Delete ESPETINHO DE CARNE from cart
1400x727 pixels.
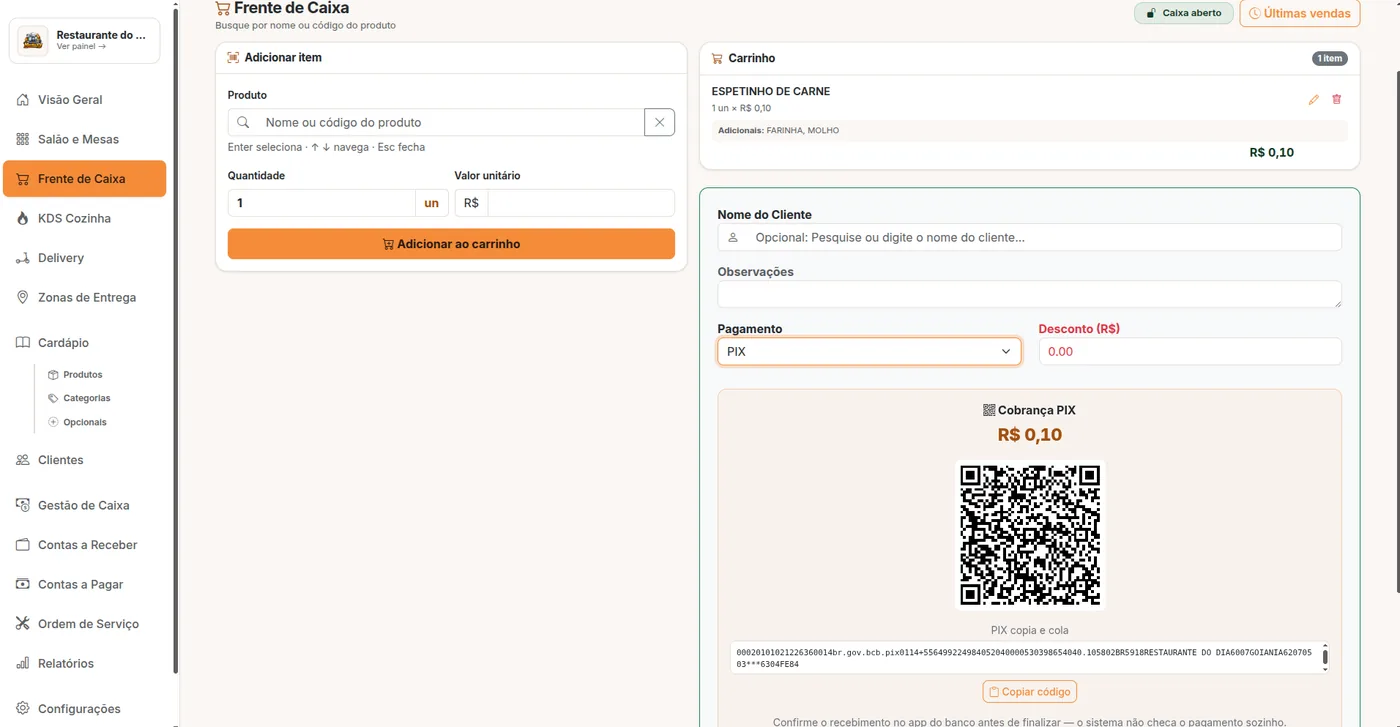tap(1337, 100)
